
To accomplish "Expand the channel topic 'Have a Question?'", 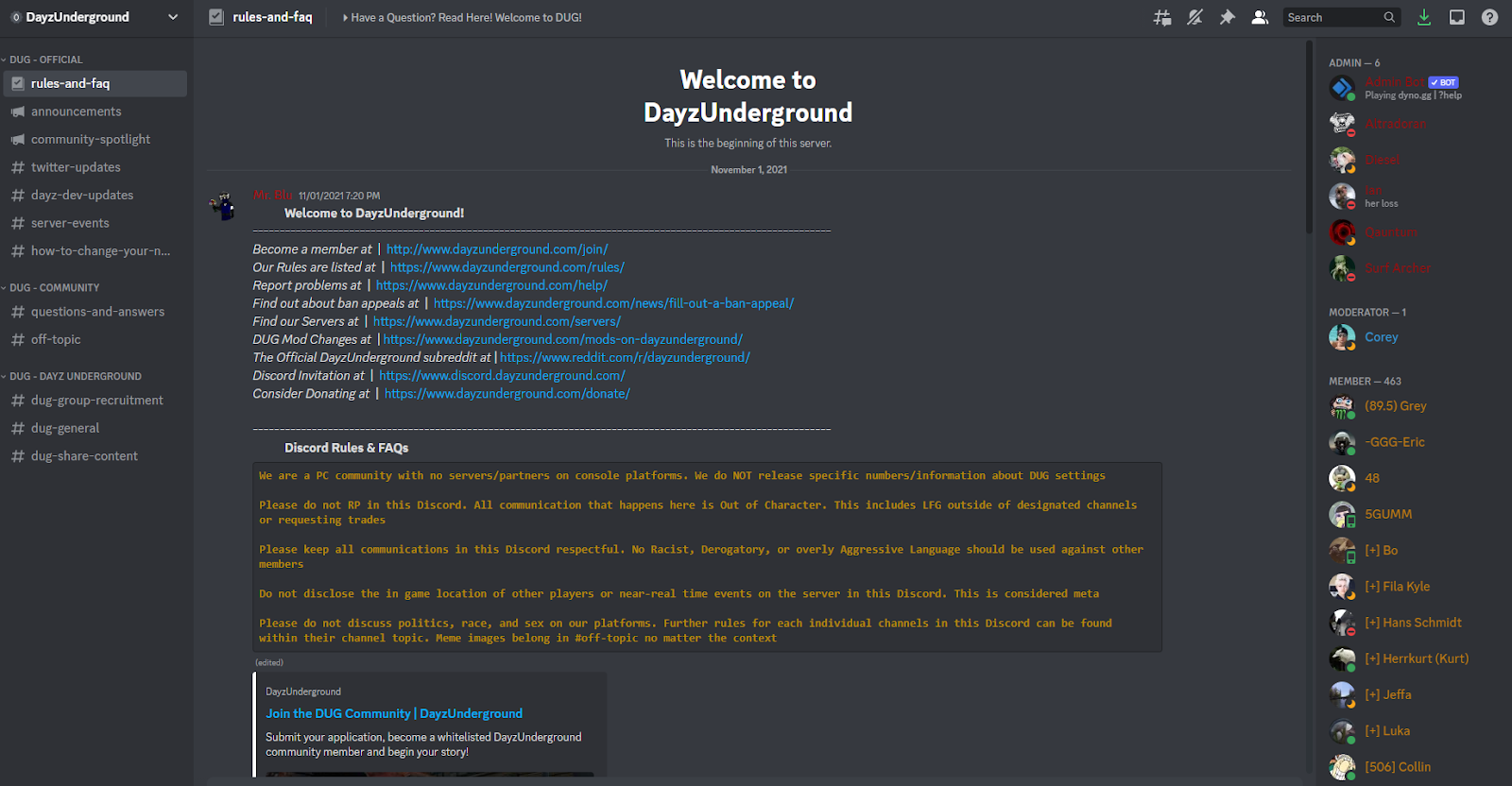I will pos(462,17).
